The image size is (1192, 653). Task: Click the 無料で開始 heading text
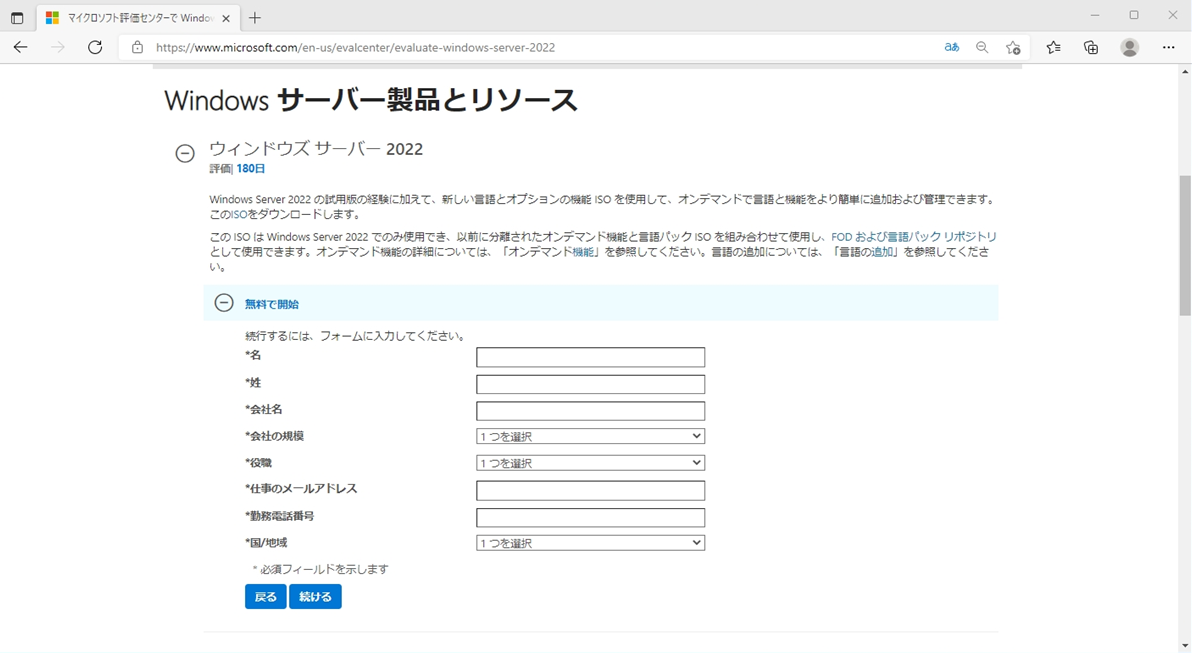[271, 304]
